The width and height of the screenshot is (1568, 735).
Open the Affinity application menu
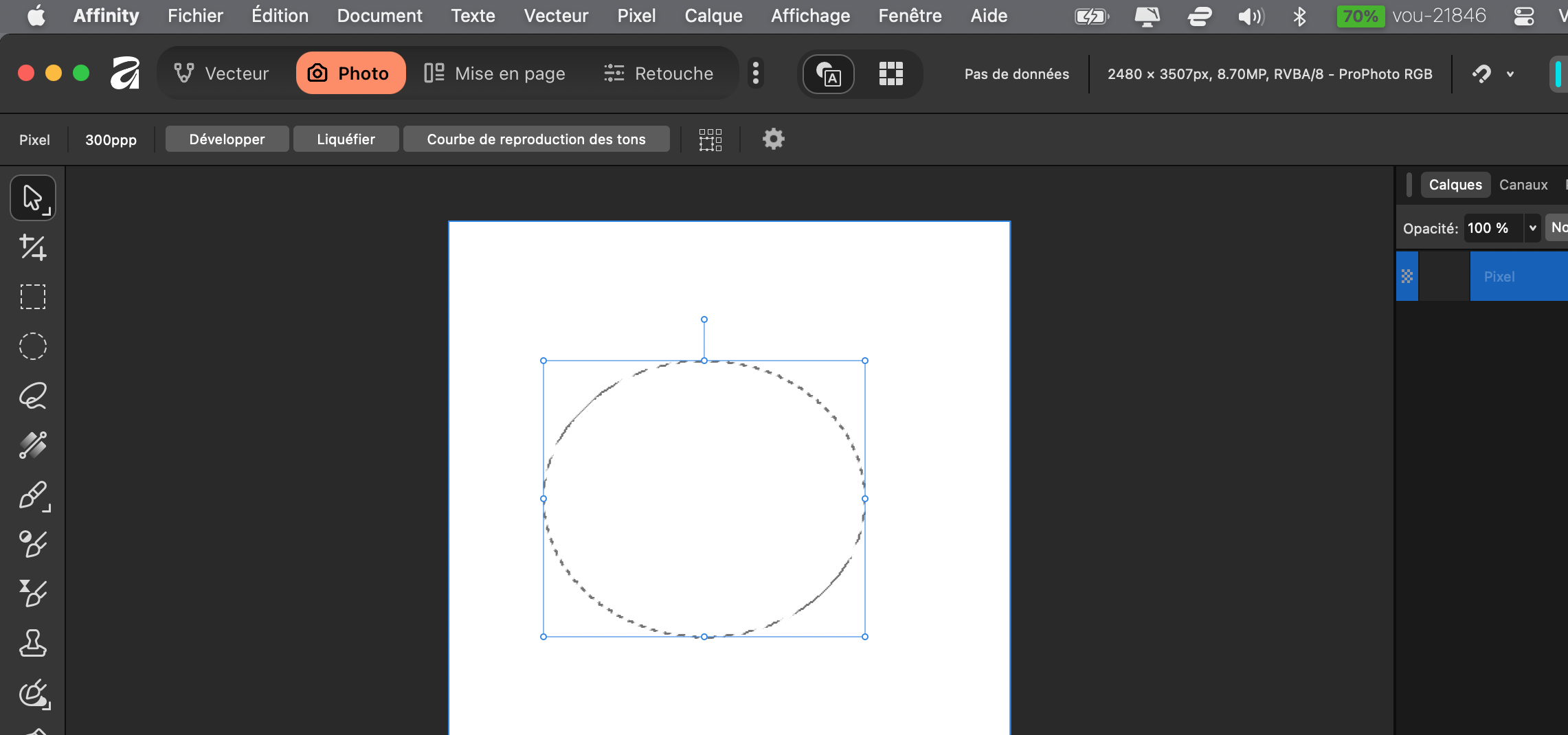pyautogui.click(x=106, y=16)
